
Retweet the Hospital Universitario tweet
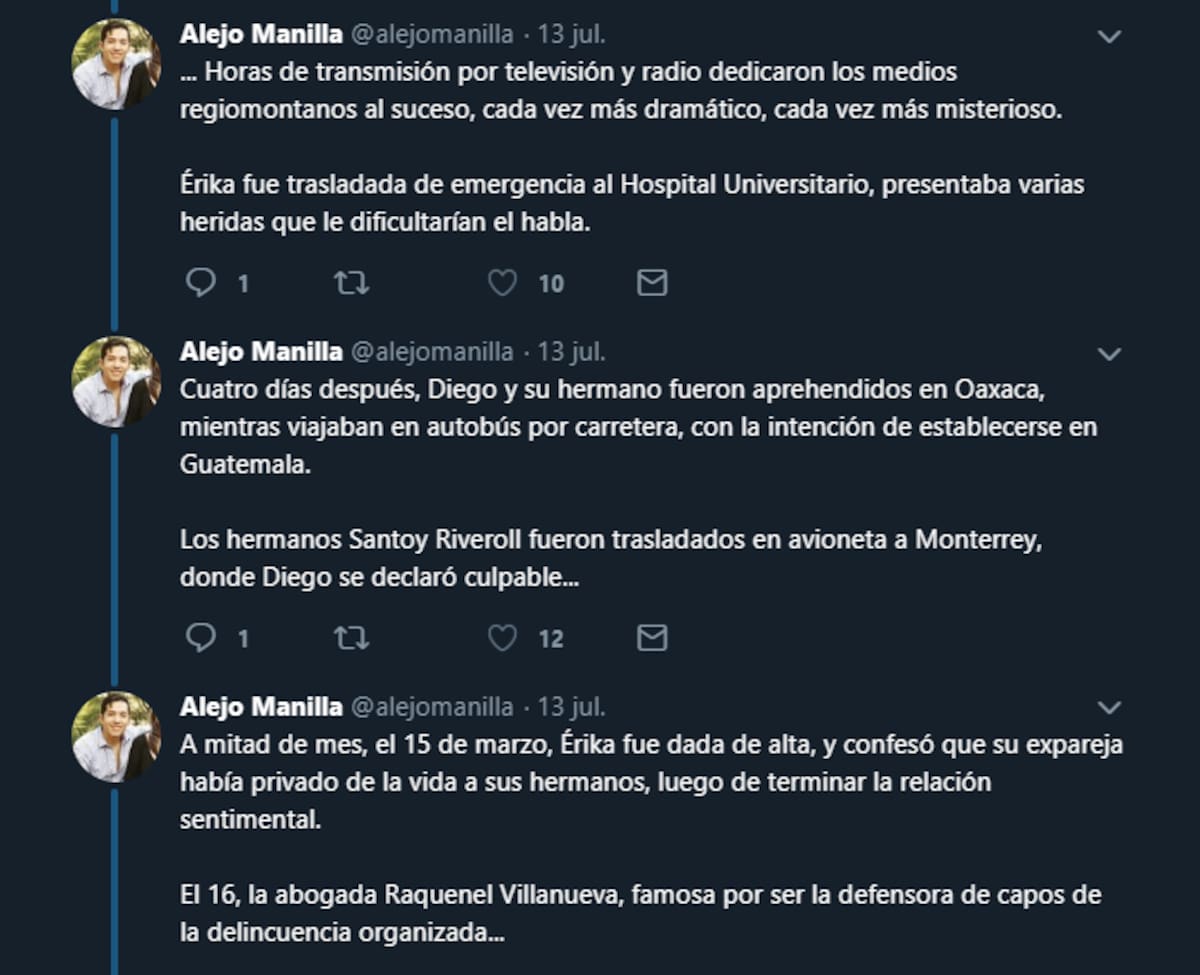click(x=351, y=284)
